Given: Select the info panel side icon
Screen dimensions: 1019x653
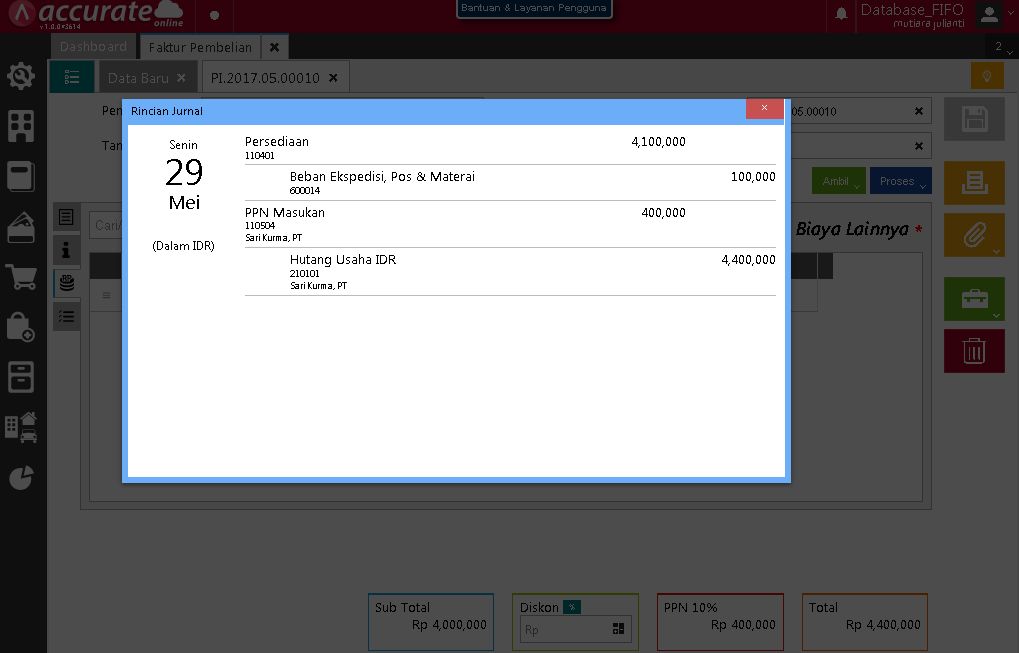Looking at the screenshot, I should pos(66,250).
